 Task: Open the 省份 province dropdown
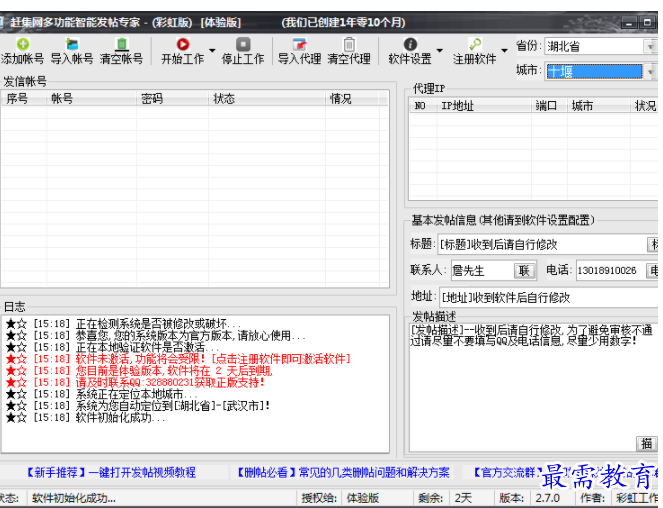coord(650,46)
